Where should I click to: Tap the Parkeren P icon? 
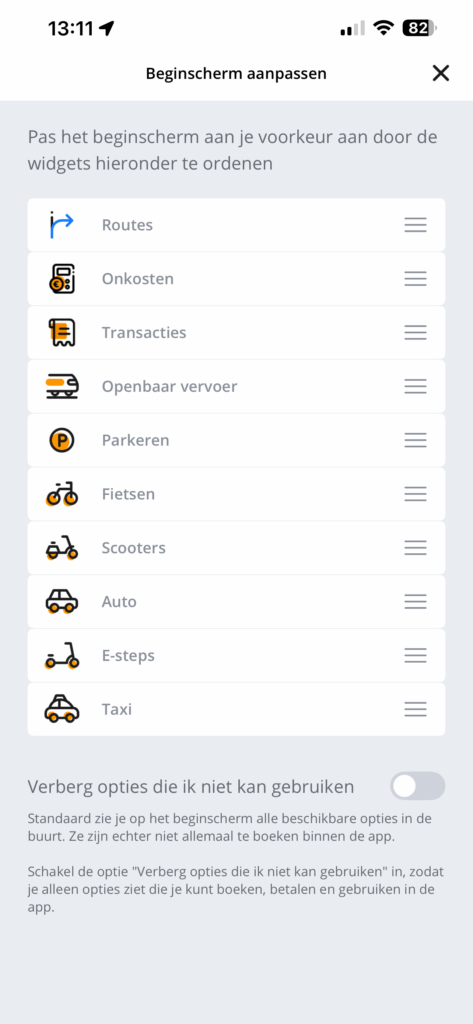(x=62, y=440)
